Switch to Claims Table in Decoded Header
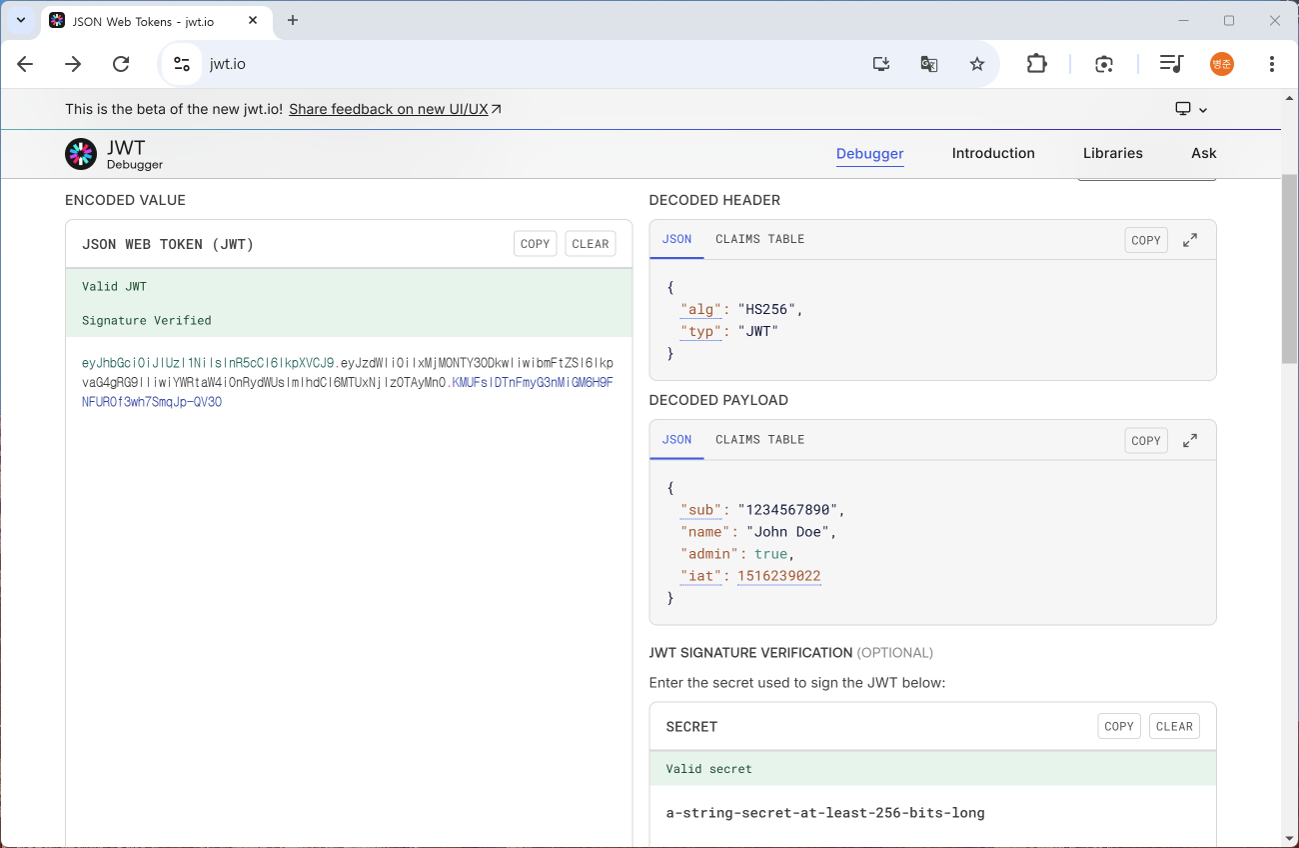 tap(760, 240)
